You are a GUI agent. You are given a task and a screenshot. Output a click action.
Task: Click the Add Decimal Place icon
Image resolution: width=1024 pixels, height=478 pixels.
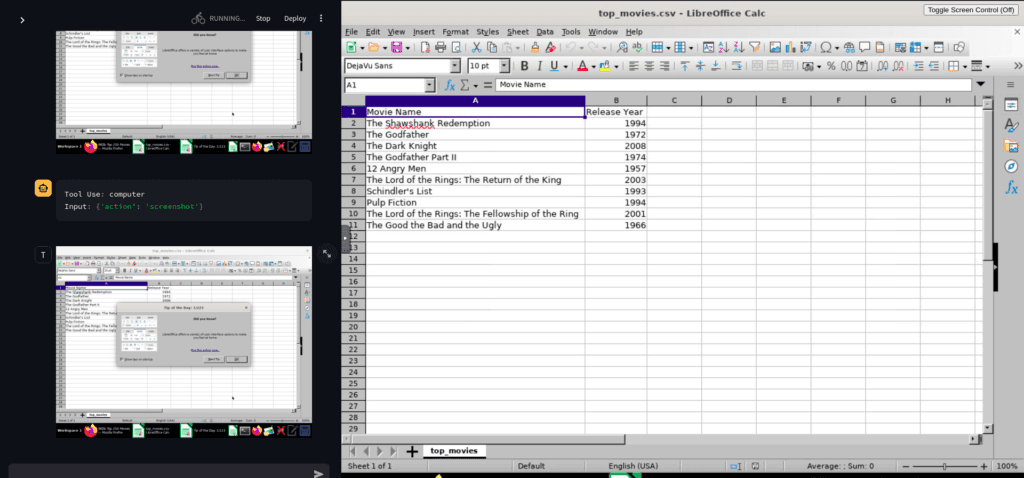click(882, 66)
